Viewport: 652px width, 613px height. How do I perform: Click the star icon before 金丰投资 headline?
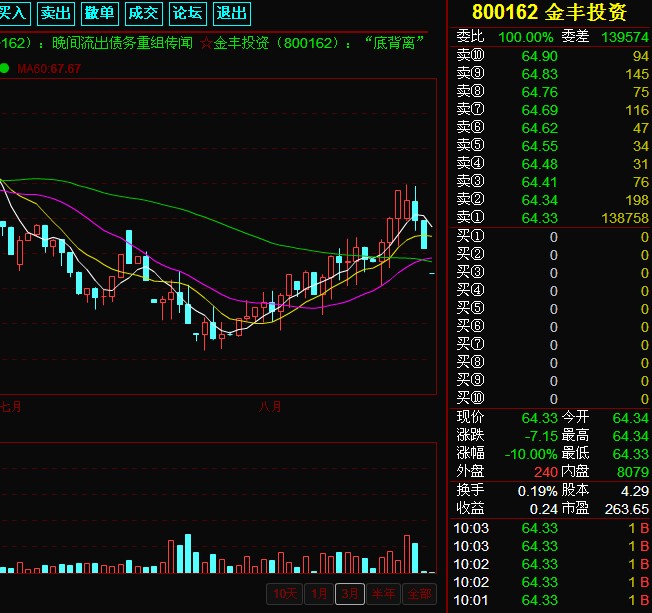(206, 43)
